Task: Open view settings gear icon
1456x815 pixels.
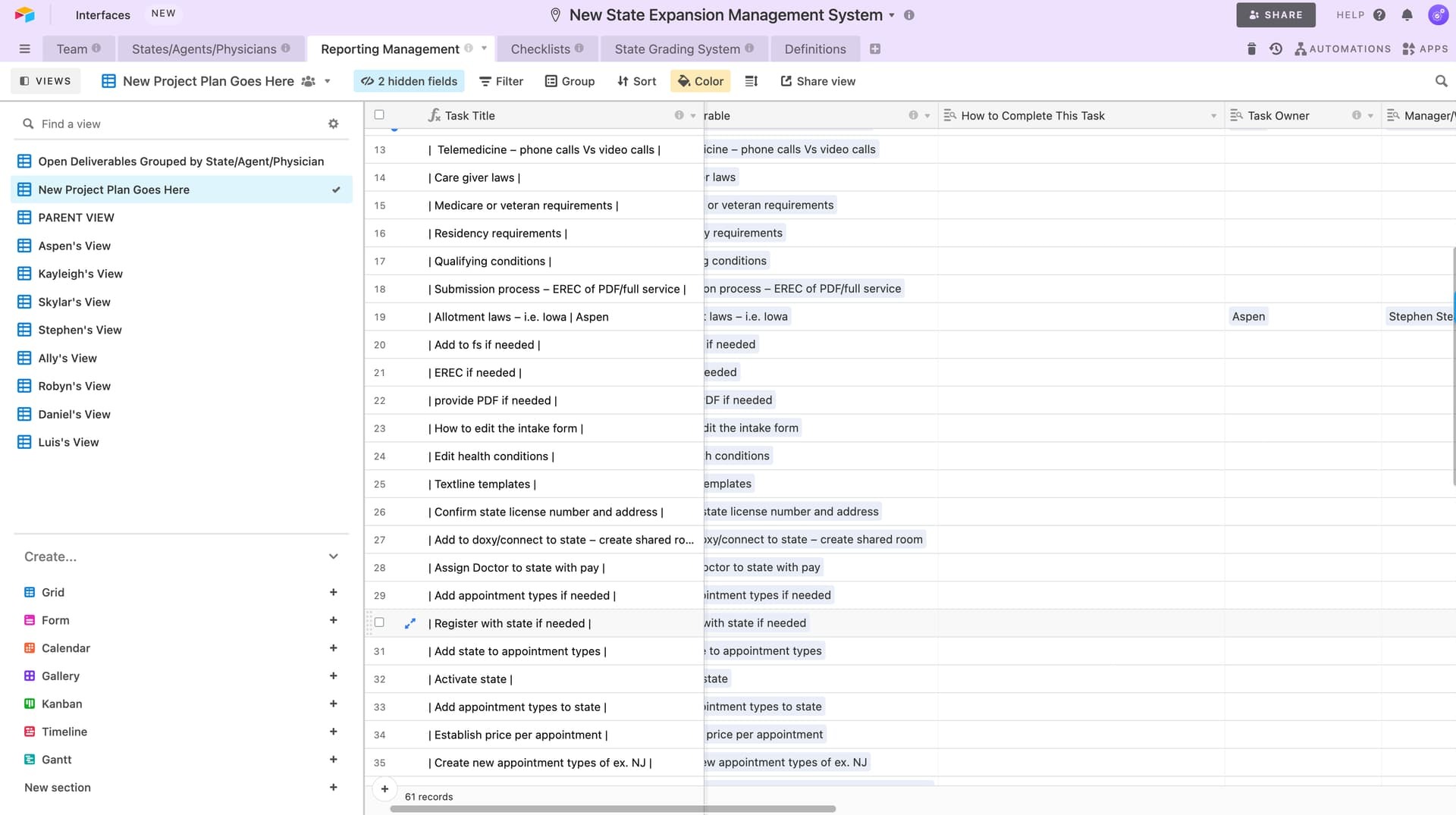Action: pos(333,124)
